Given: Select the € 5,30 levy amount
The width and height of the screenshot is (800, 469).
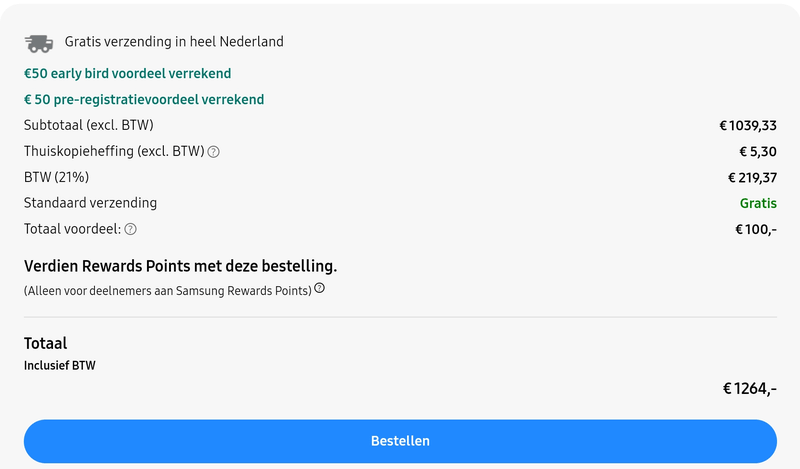Looking at the screenshot, I should [x=757, y=152].
